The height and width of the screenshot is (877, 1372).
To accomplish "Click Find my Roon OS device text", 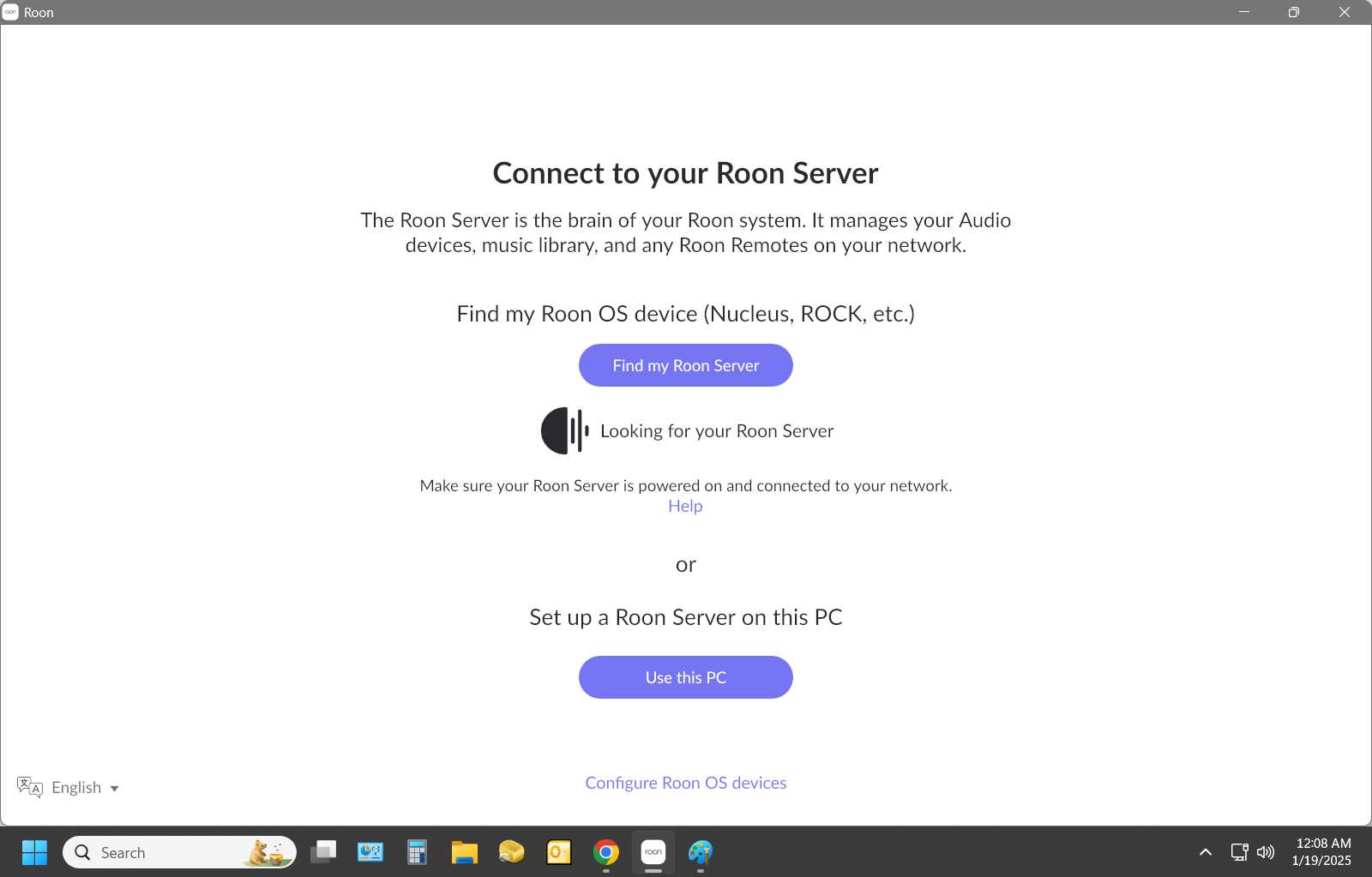I will click(686, 314).
